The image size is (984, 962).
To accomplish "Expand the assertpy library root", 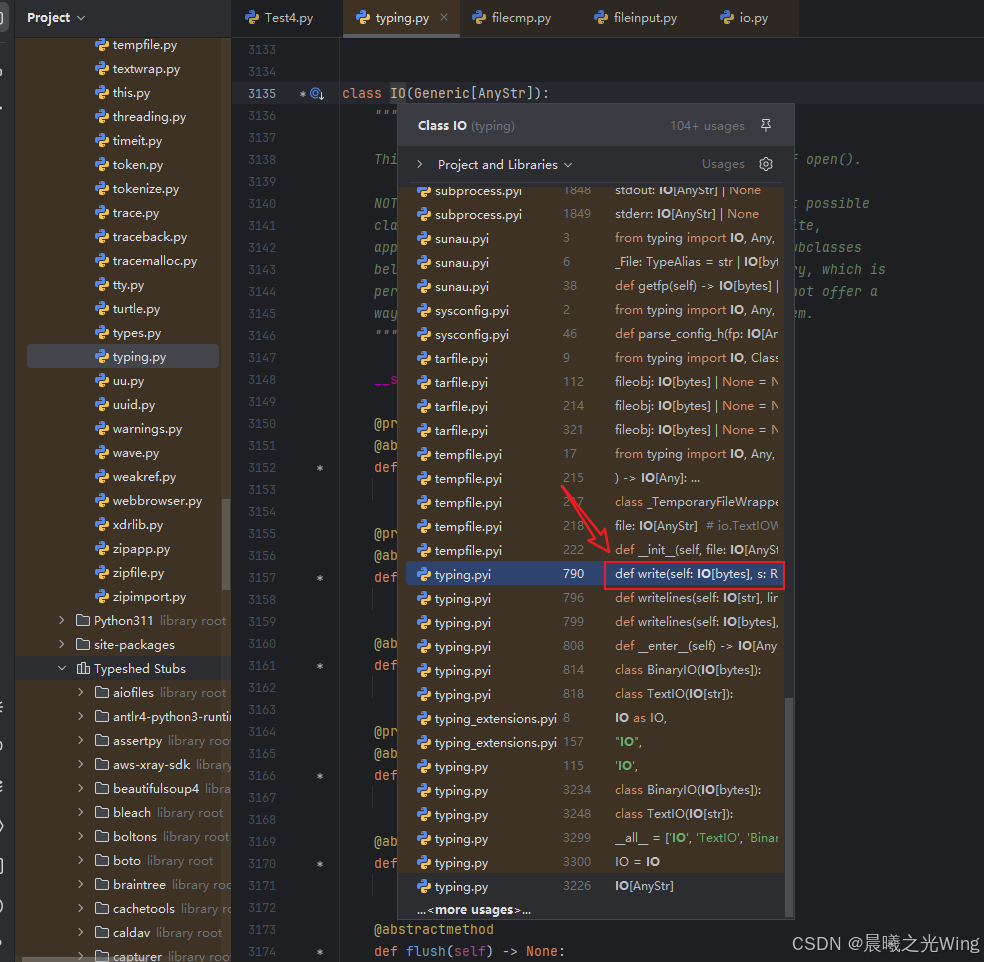I will (x=80, y=740).
